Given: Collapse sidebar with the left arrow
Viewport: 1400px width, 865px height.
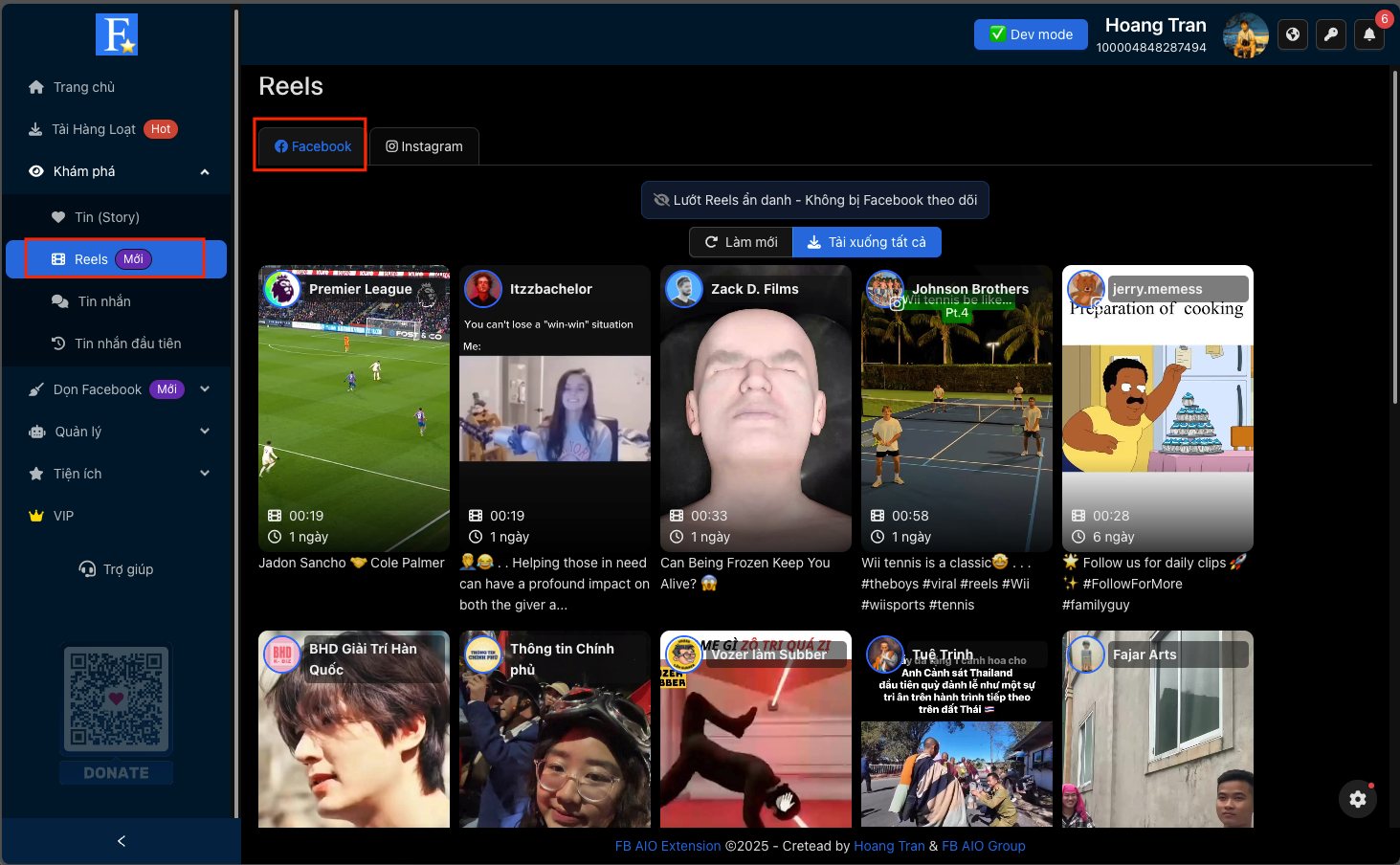Looking at the screenshot, I should [x=121, y=841].
